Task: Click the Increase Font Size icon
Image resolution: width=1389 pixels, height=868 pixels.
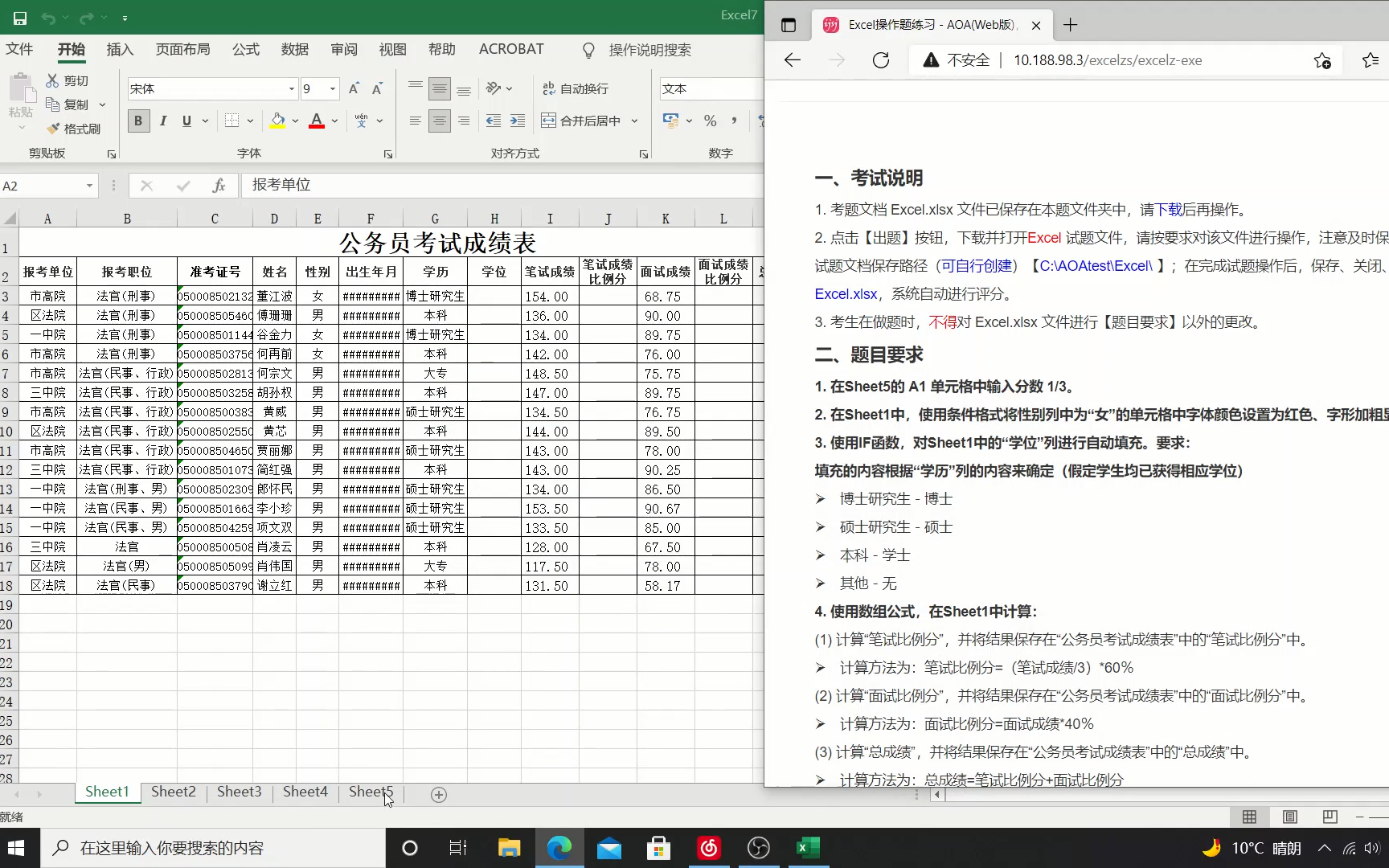Action: [353, 88]
